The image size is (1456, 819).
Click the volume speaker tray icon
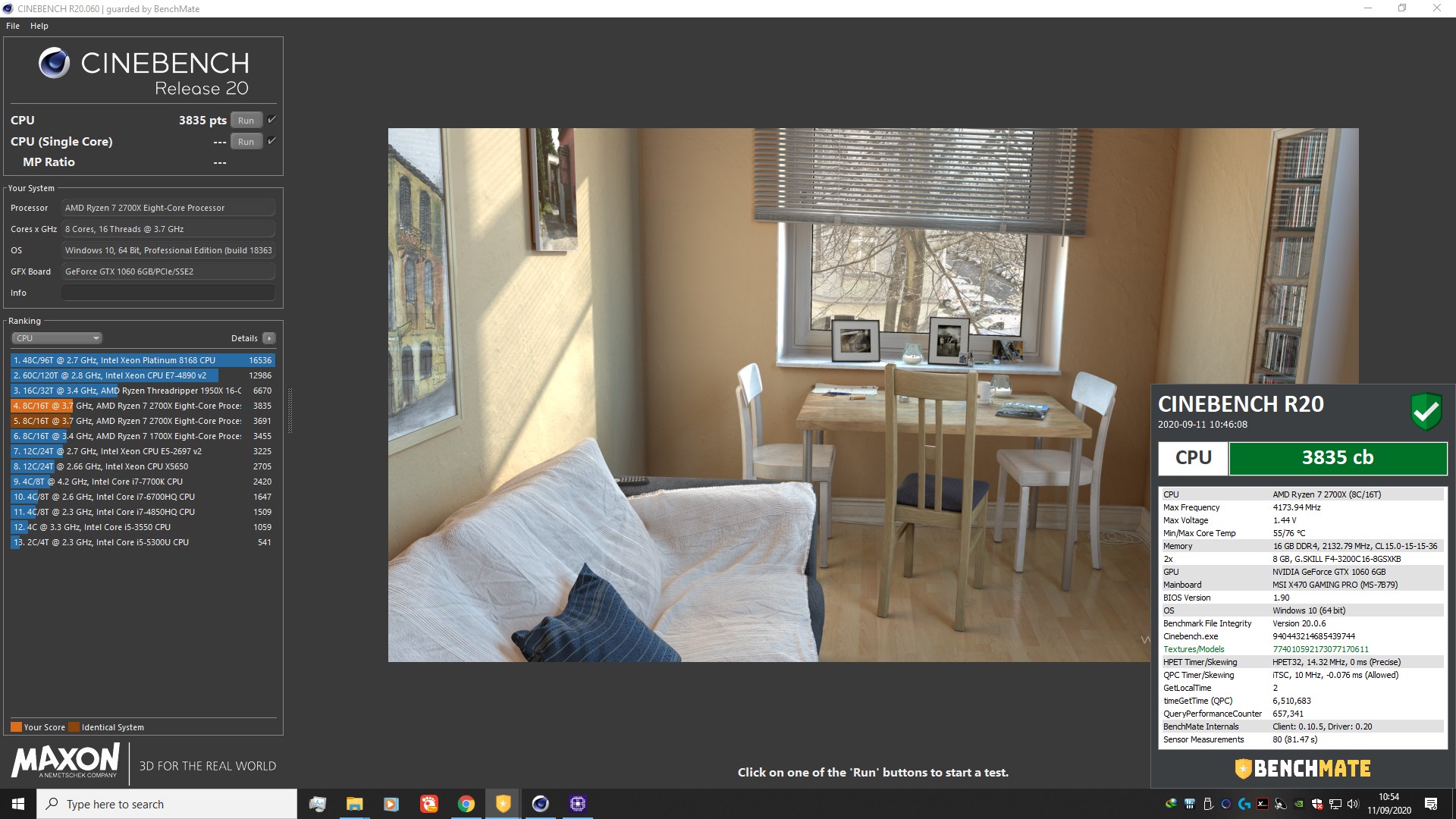point(1354,804)
